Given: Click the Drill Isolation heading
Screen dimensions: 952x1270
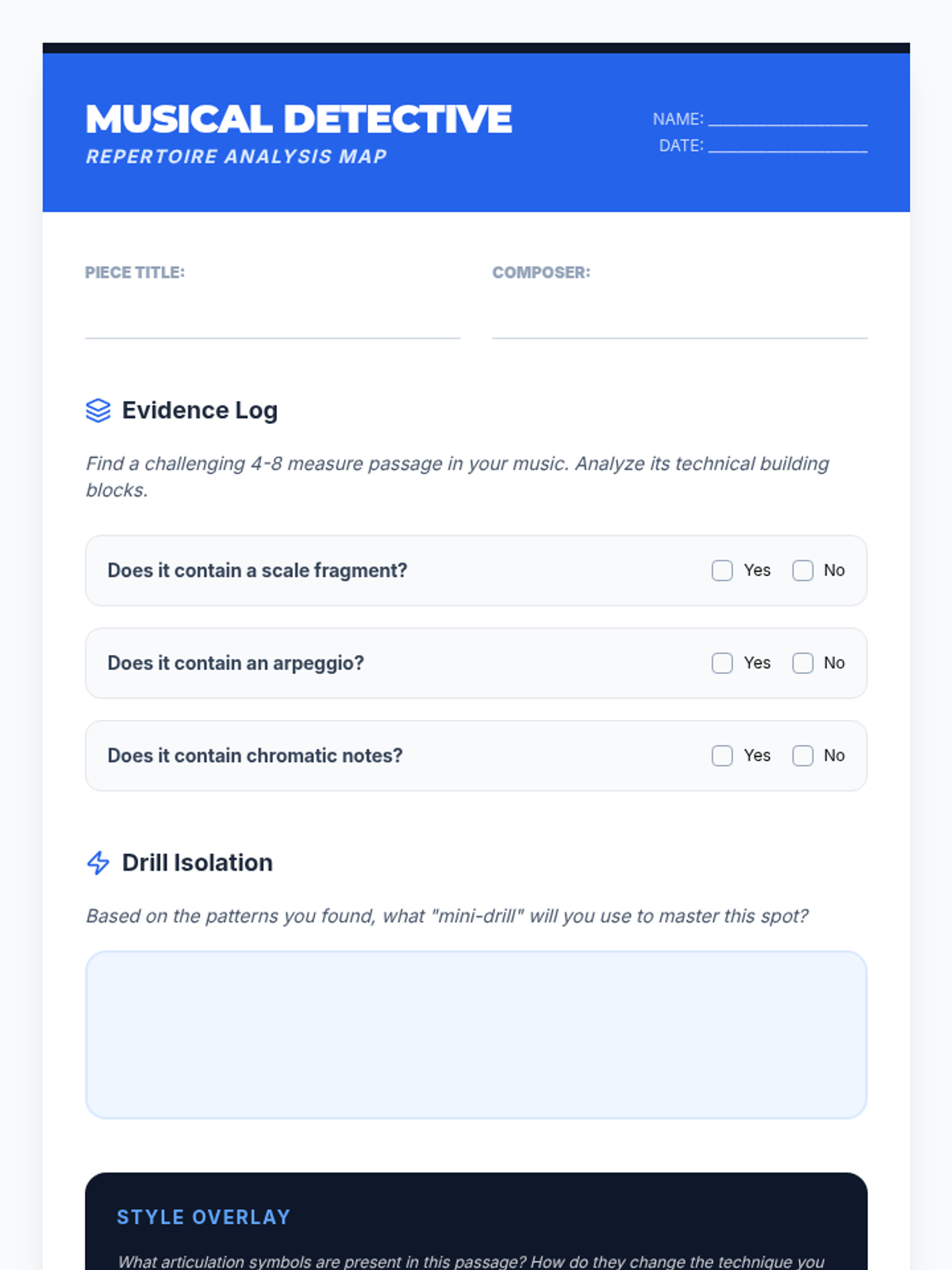Looking at the screenshot, I should point(197,863).
